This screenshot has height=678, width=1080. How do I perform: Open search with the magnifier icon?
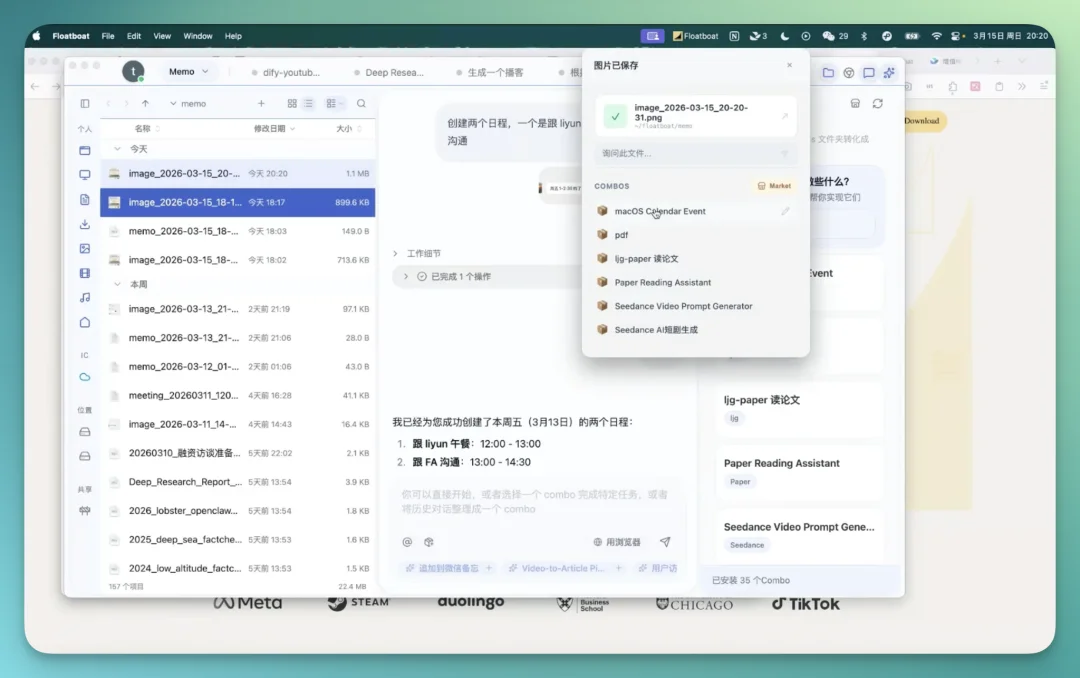(x=362, y=103)
